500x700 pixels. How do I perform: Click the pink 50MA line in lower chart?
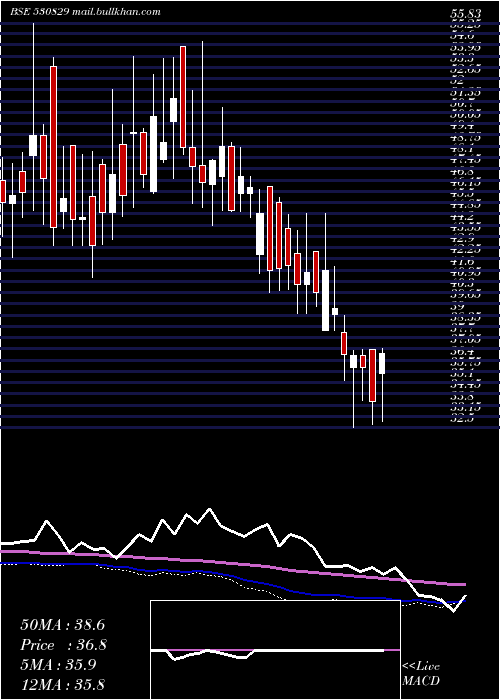click(232, 564)
